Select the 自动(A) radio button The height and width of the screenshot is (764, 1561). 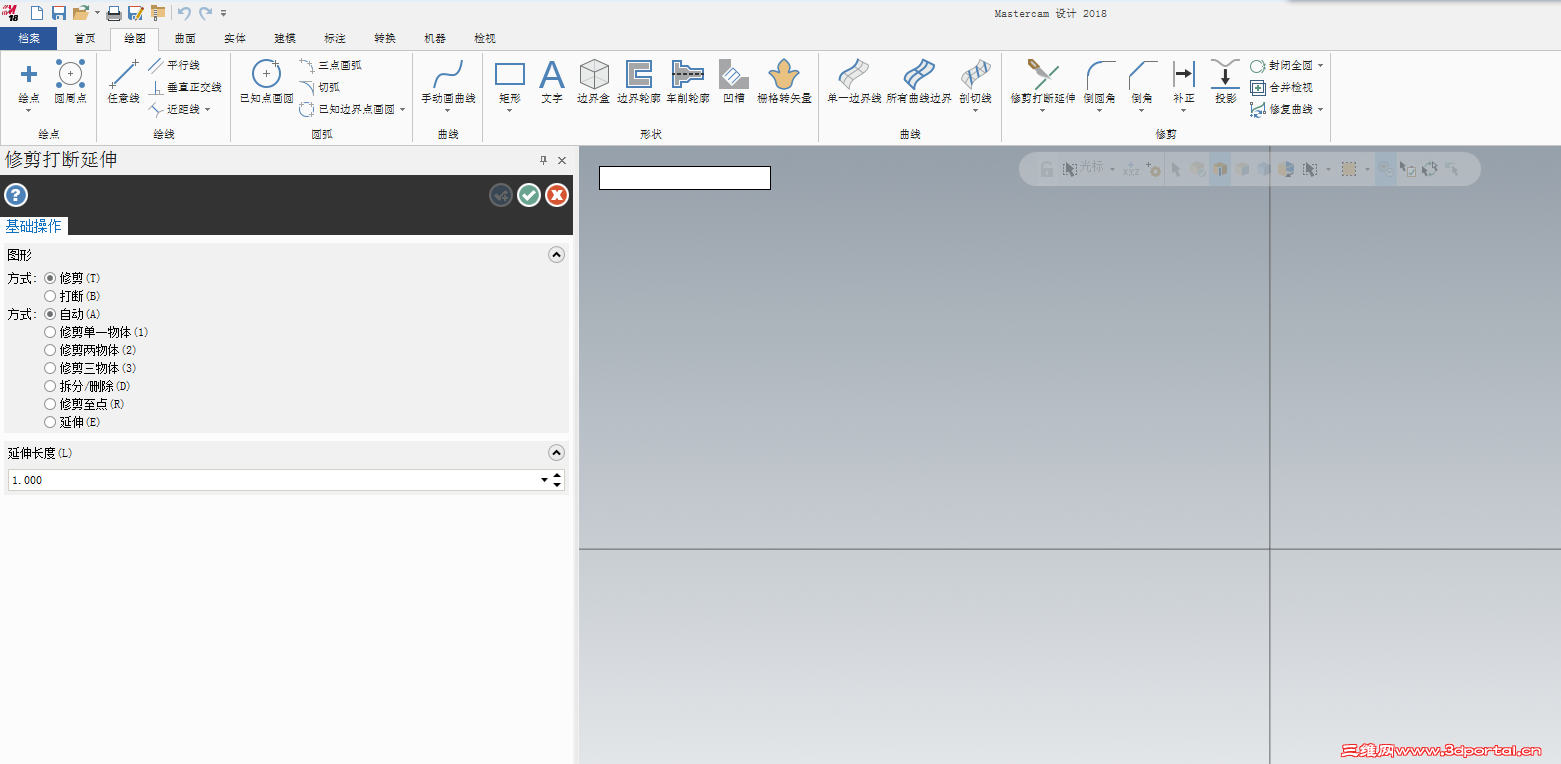(x=50, y=314)
